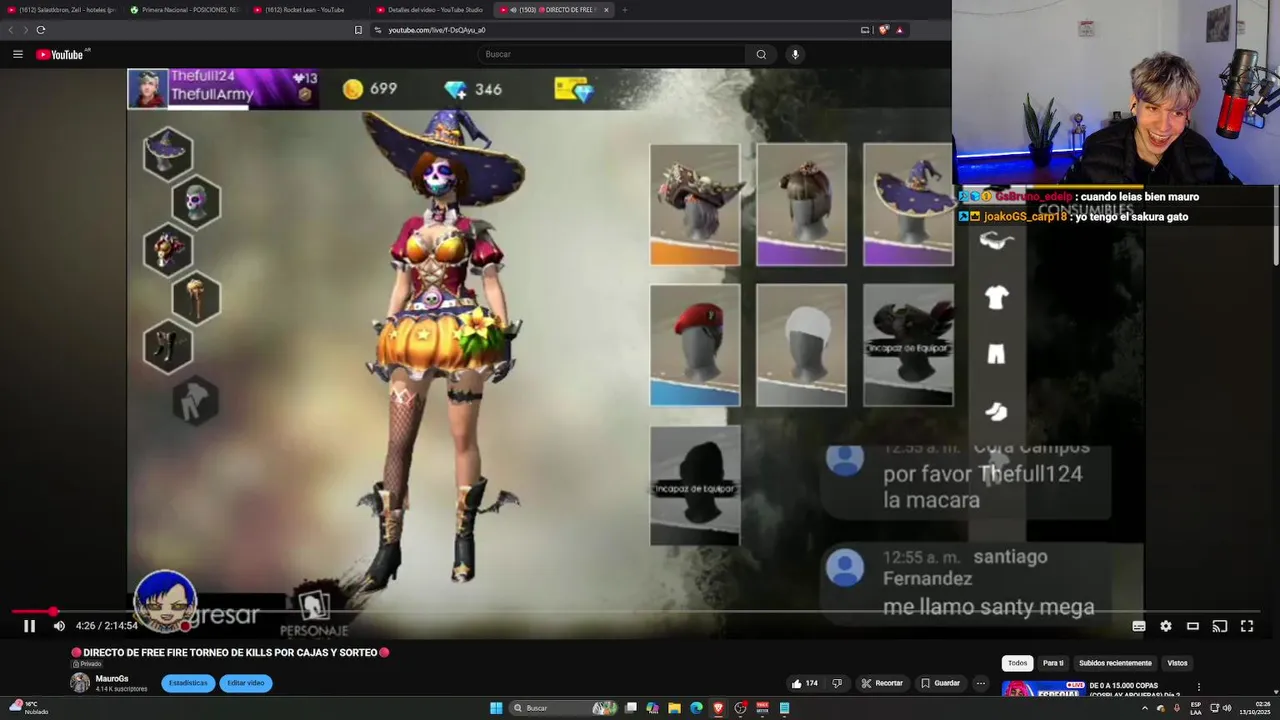Image resolution: width=1280 pixels, height=720 pixels.
Task: Open the recommended 15.000 COPAS video thumbnail
Action: pos(1043,689)
